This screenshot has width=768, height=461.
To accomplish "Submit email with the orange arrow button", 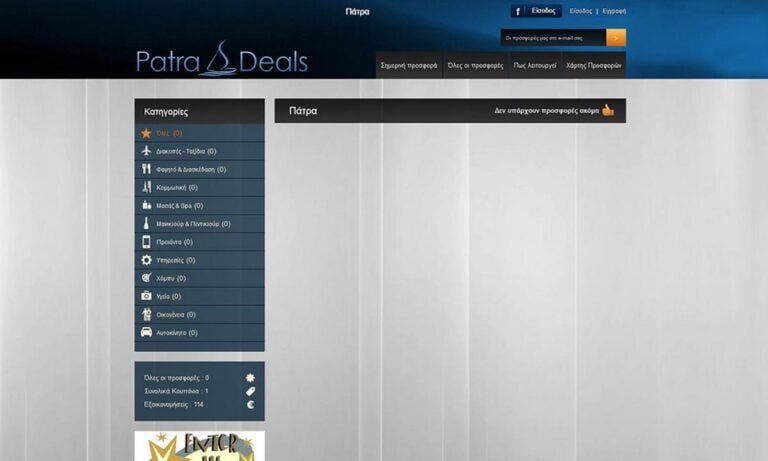I will (x=616, y=38).
